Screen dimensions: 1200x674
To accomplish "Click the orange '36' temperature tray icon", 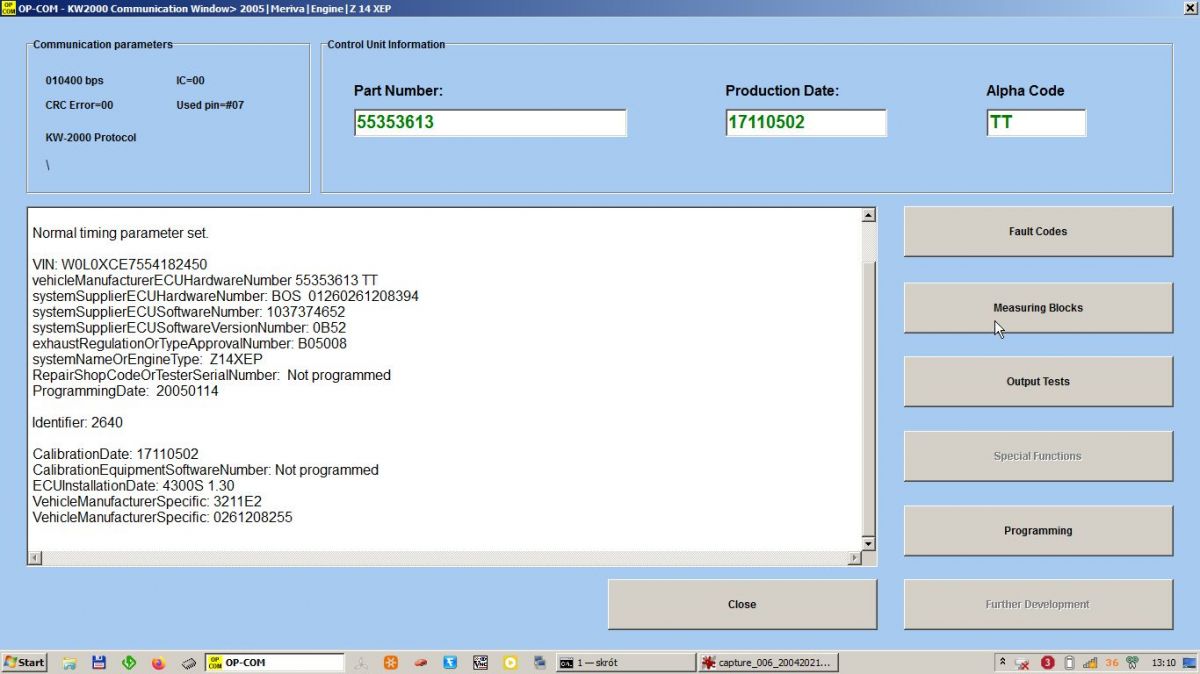I will 1112,662.
